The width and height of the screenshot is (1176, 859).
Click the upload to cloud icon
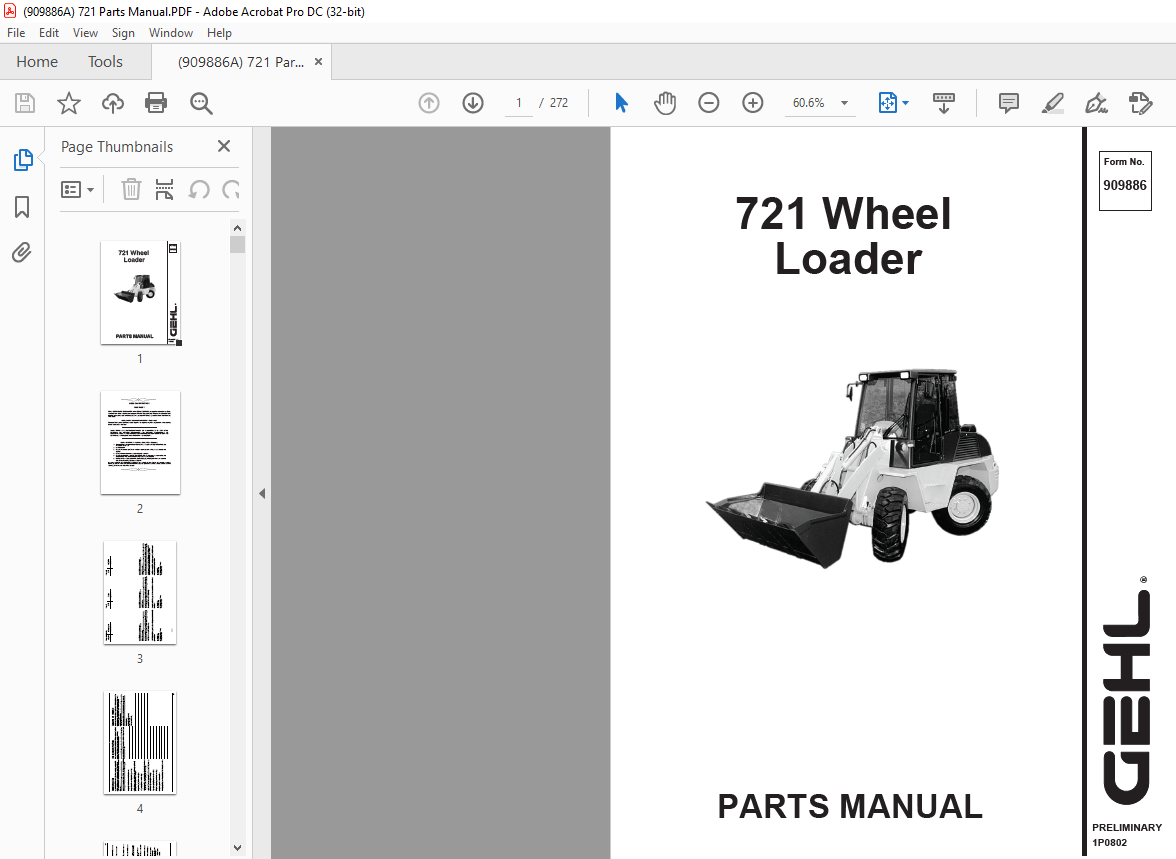point(112,103)
